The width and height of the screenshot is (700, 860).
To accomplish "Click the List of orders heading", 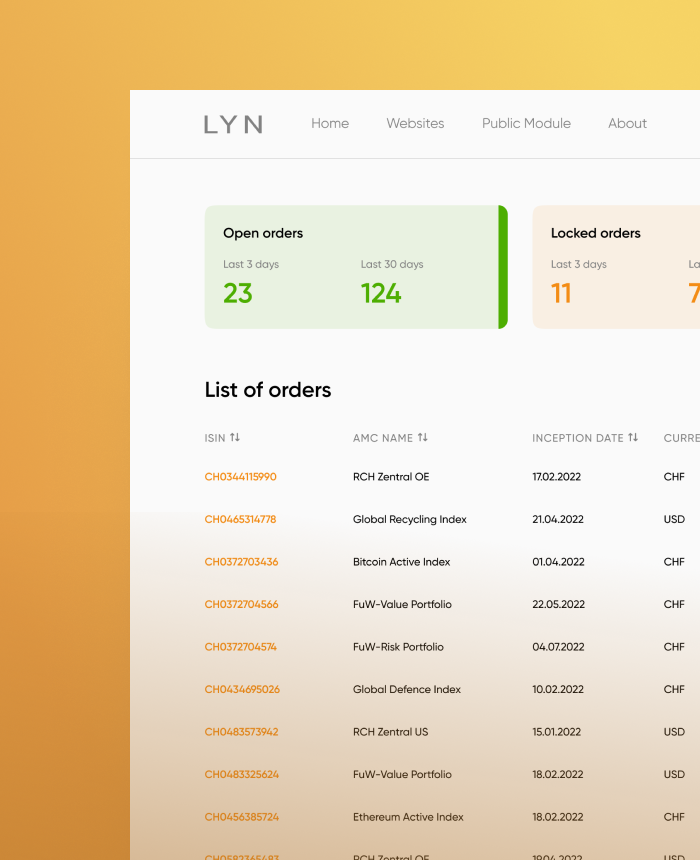I will (x=268, y=390).
